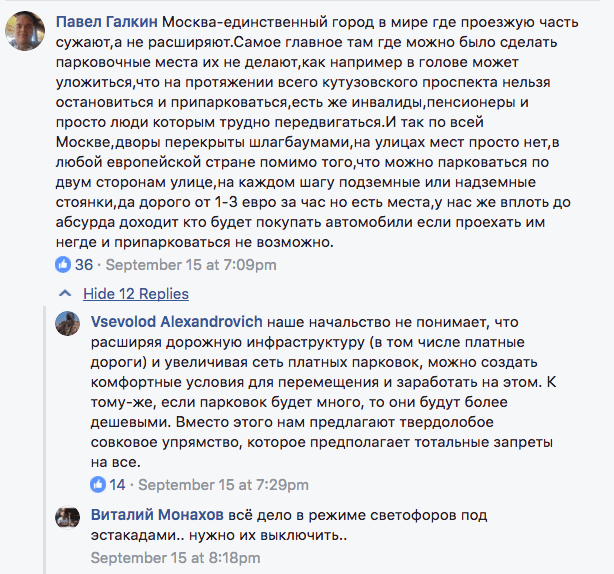This screenshot has width=614, height=574.
Task: Show who reacted via the 36 count
Action: click(84, 265)
